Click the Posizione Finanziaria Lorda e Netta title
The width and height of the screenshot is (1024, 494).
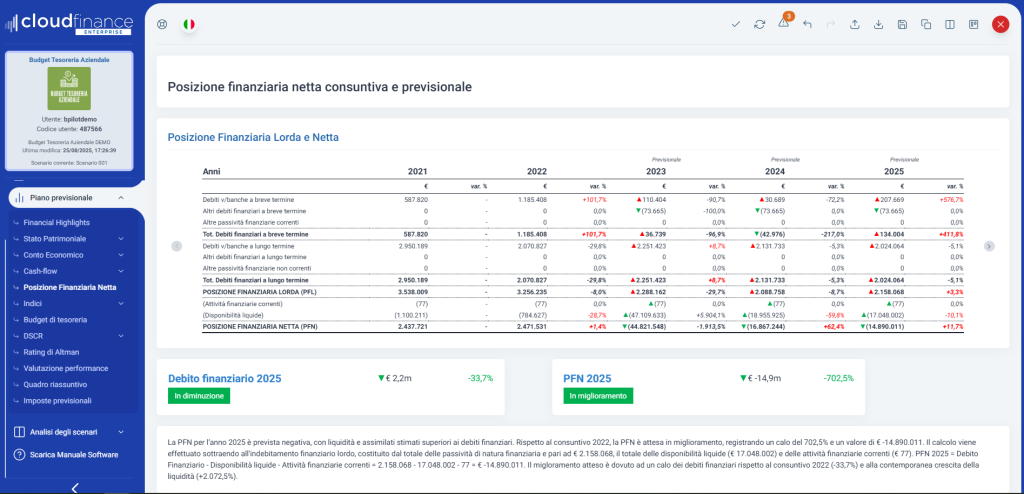click(253, 137)
